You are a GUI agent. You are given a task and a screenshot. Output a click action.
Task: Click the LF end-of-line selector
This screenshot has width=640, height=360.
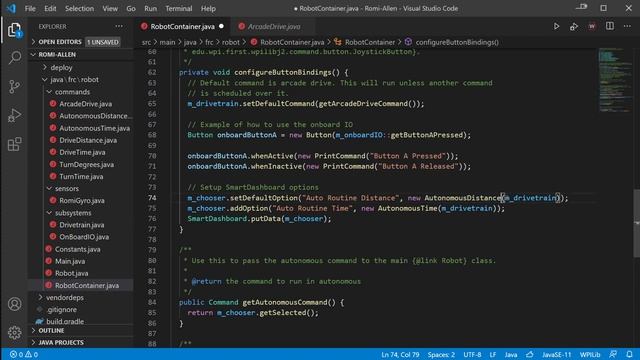point(493,354)
